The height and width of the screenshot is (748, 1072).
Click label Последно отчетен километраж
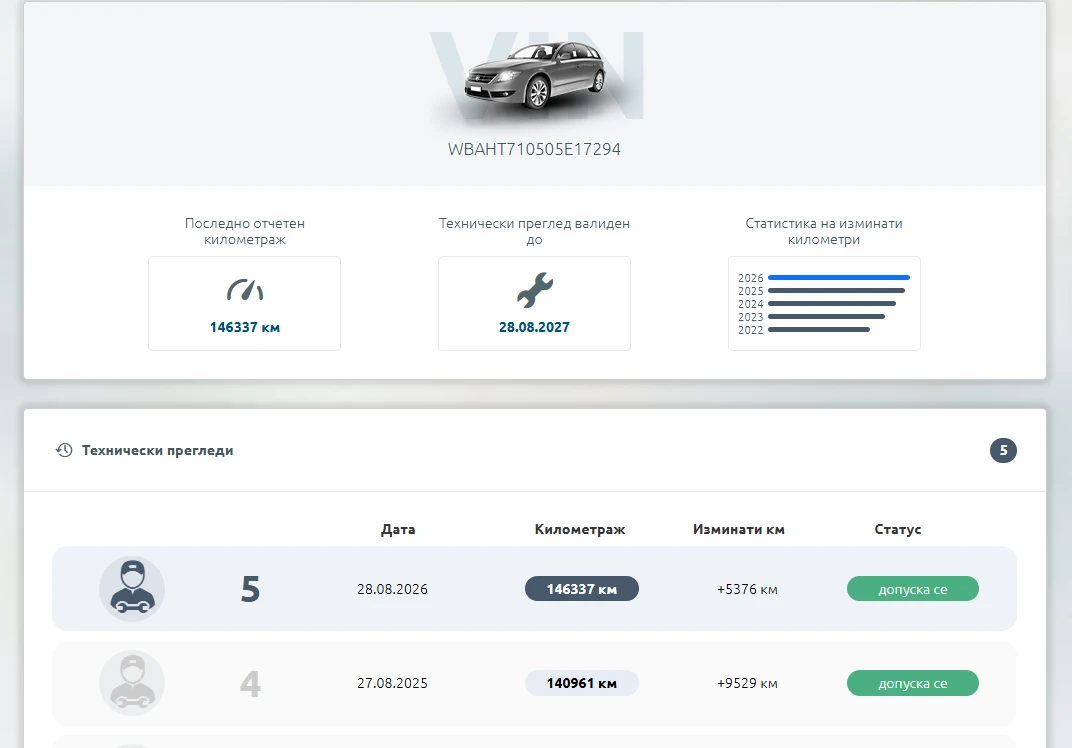click(x=245, y=231)
